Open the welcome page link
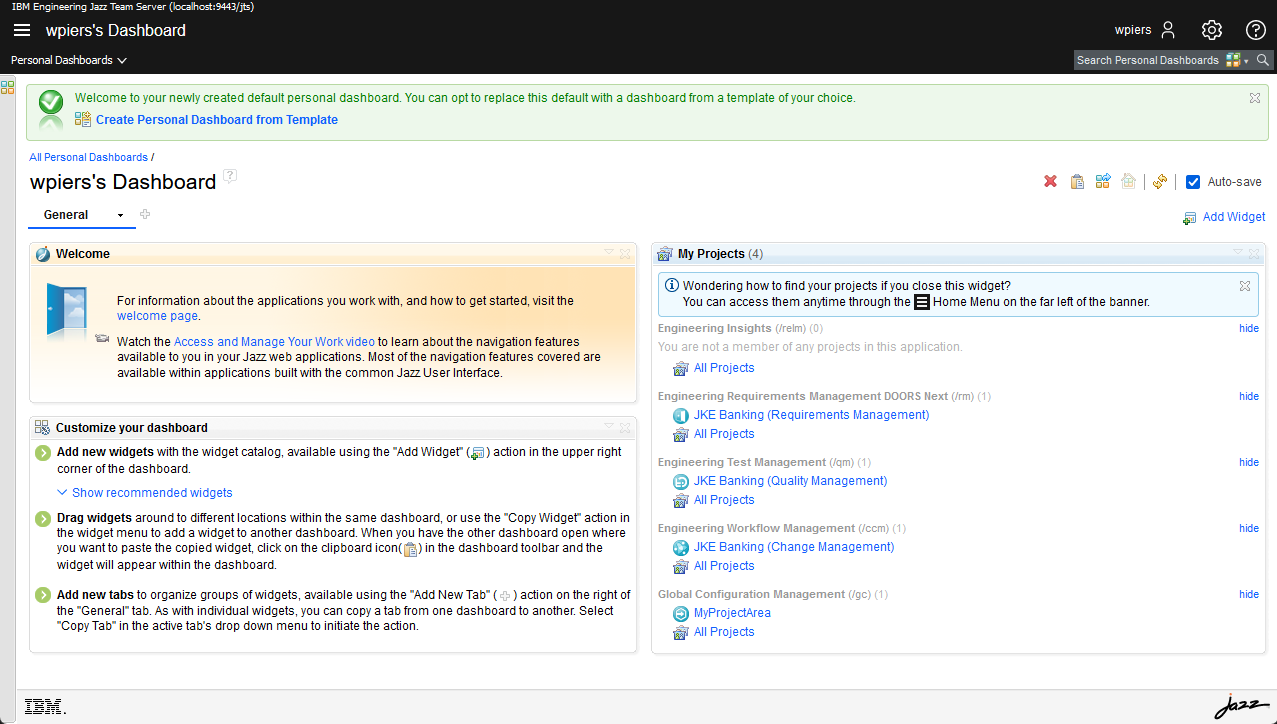 tap(157, 316)
